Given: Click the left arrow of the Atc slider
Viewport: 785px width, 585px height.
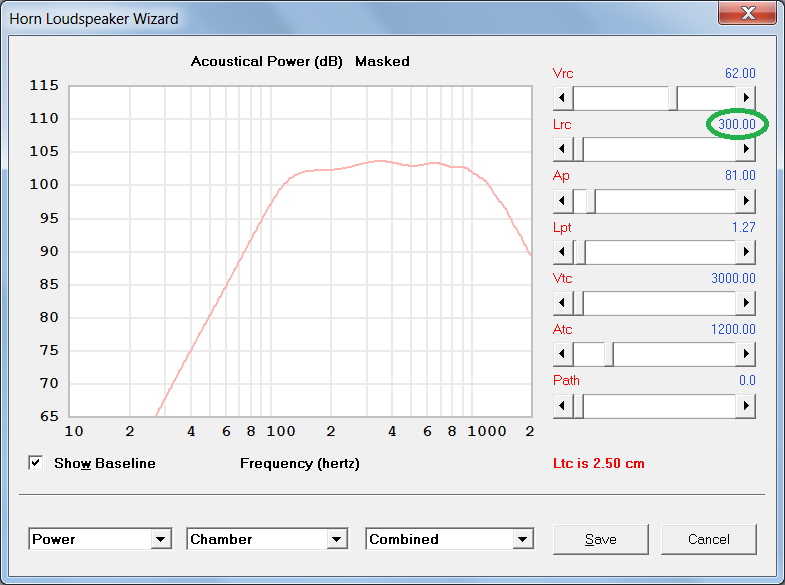Looking at the screenshot, I should pos(563,354).
